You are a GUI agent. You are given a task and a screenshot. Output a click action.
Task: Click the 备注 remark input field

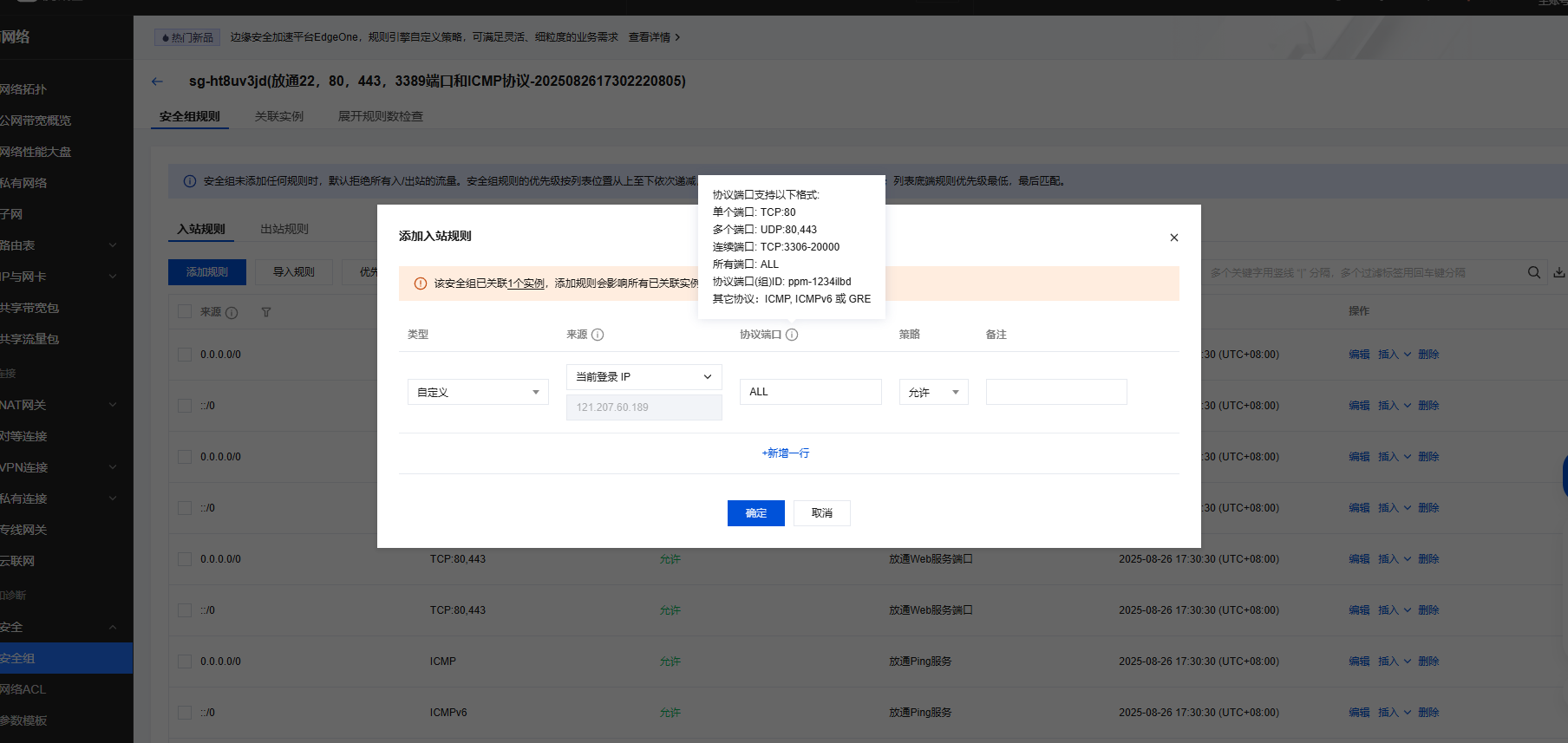point(1055,392)
